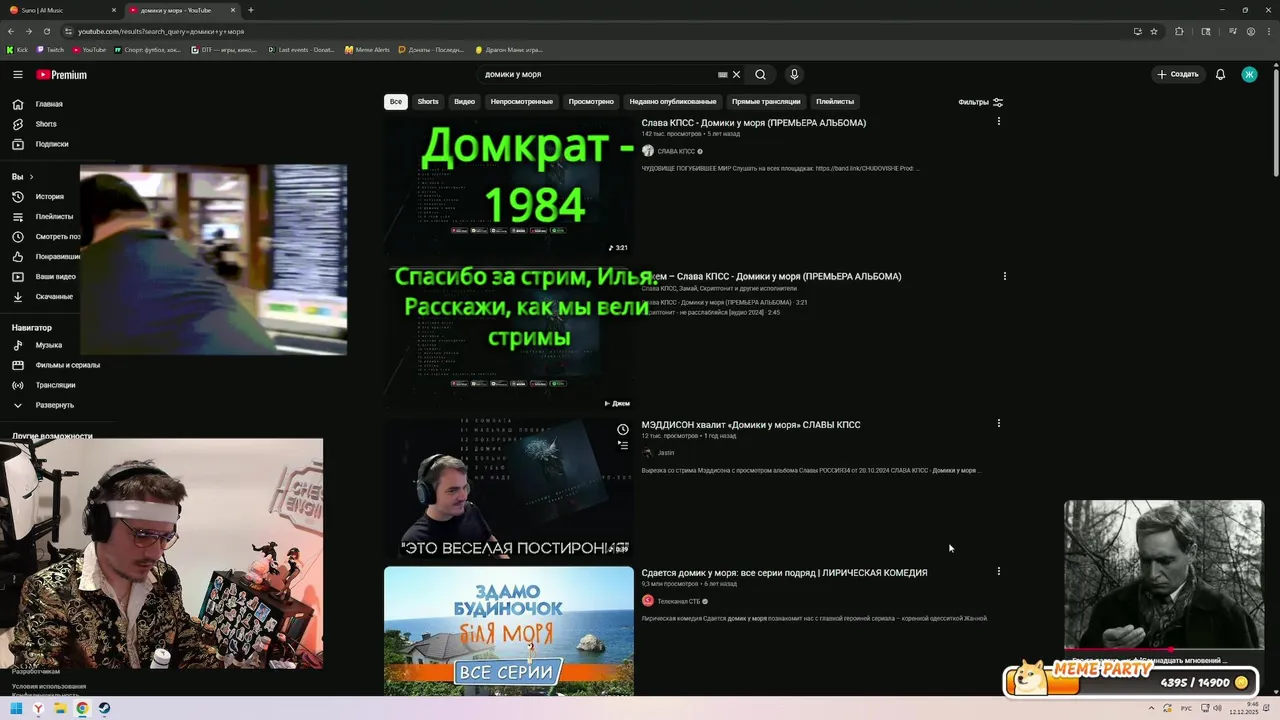
Task: Open the notifications bell
Action: click(x=1220, y=74)
